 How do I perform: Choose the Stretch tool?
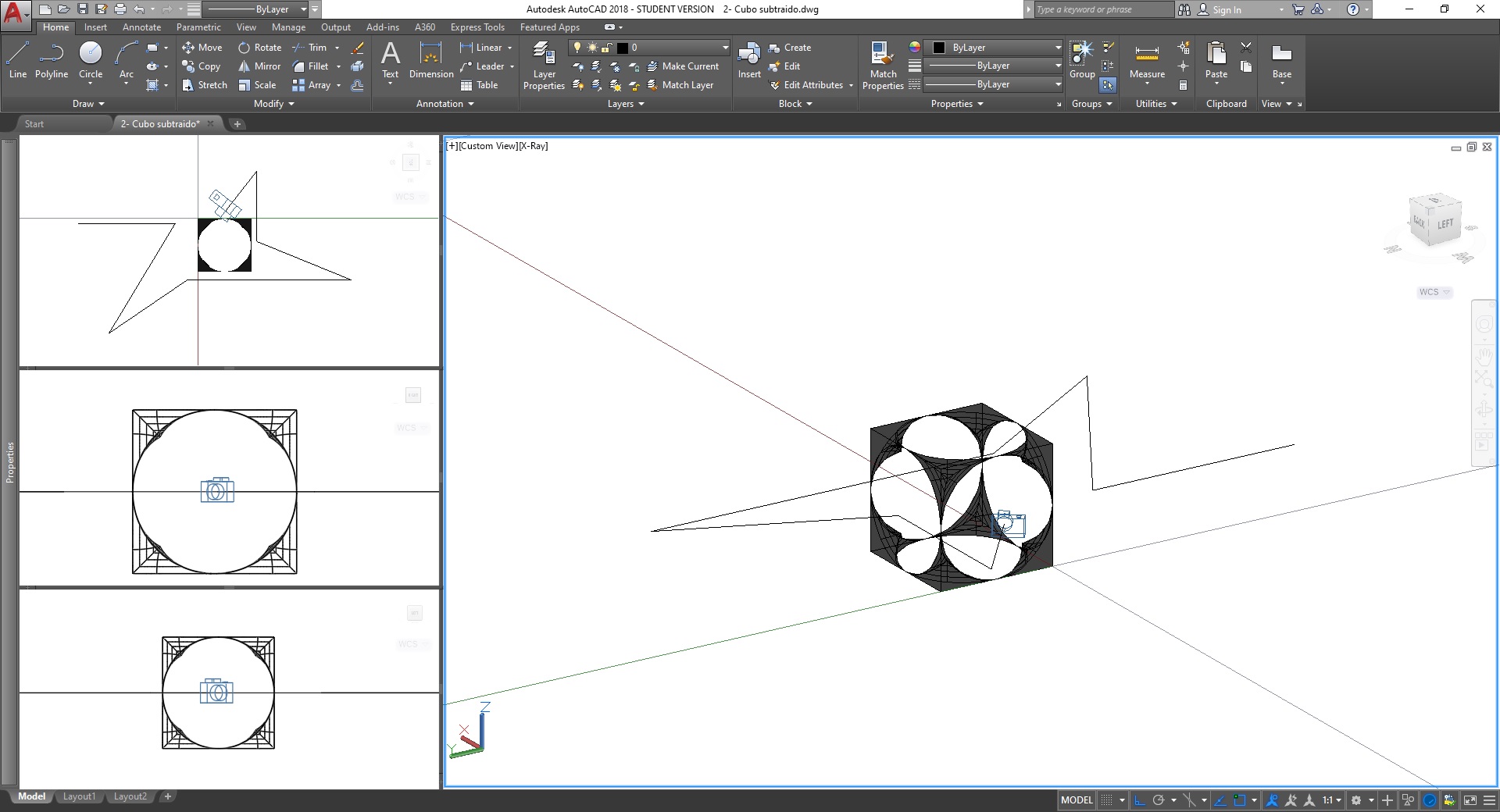tap(205, 85)
